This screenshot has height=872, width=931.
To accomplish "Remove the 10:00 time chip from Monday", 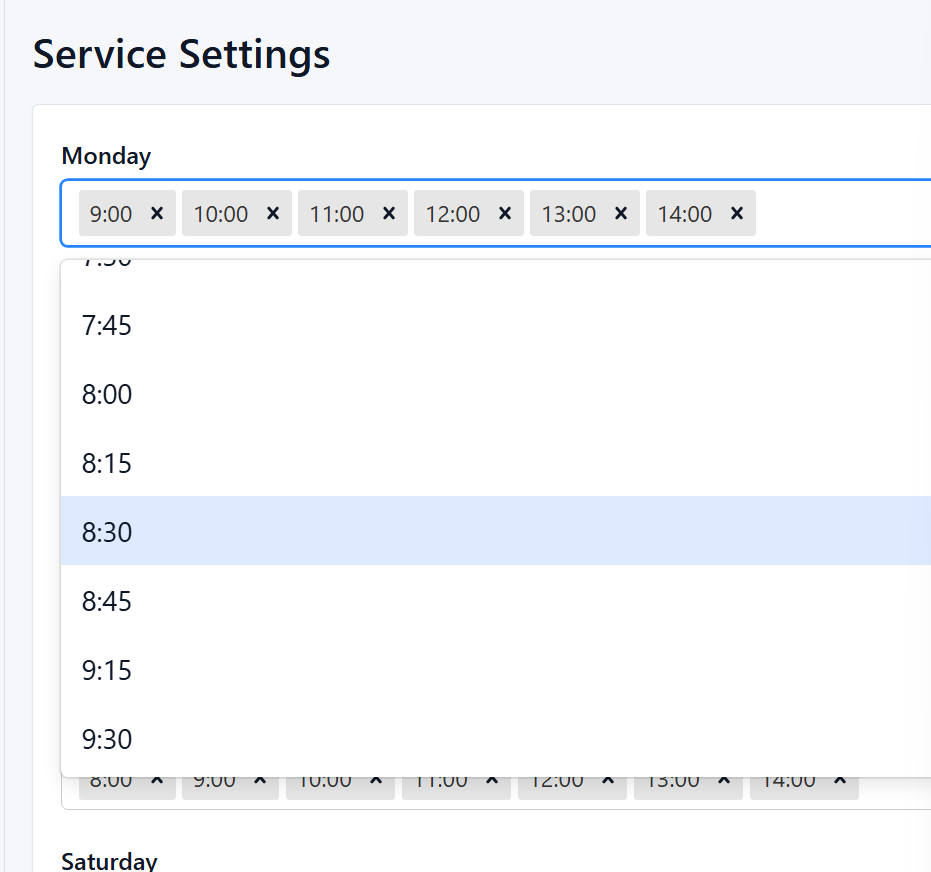I will click(273, 213).
